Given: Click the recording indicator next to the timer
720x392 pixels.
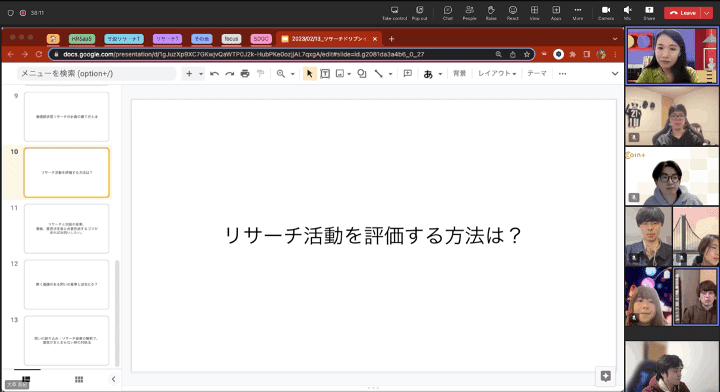Looking at the screenshot, I should tap(23, 13).
